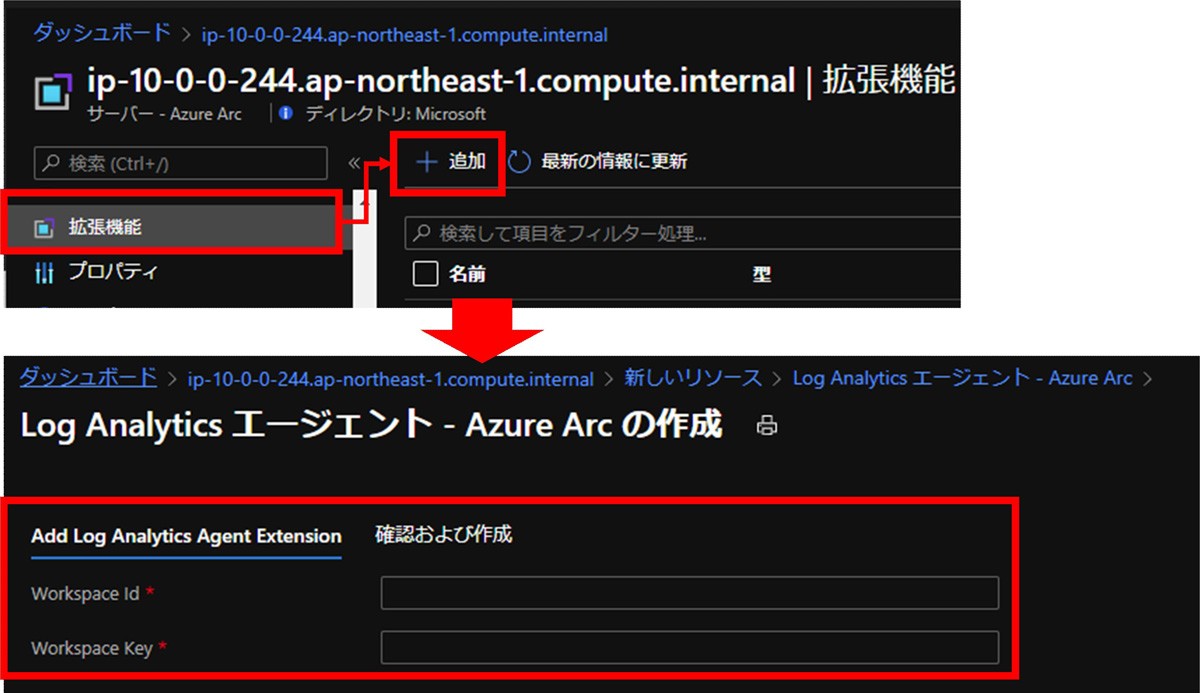Viewport: 1200px width, 693px height.
Task: Click ダッシュボード breadcrumb in lower panel
Action: (x=89, y=377)
